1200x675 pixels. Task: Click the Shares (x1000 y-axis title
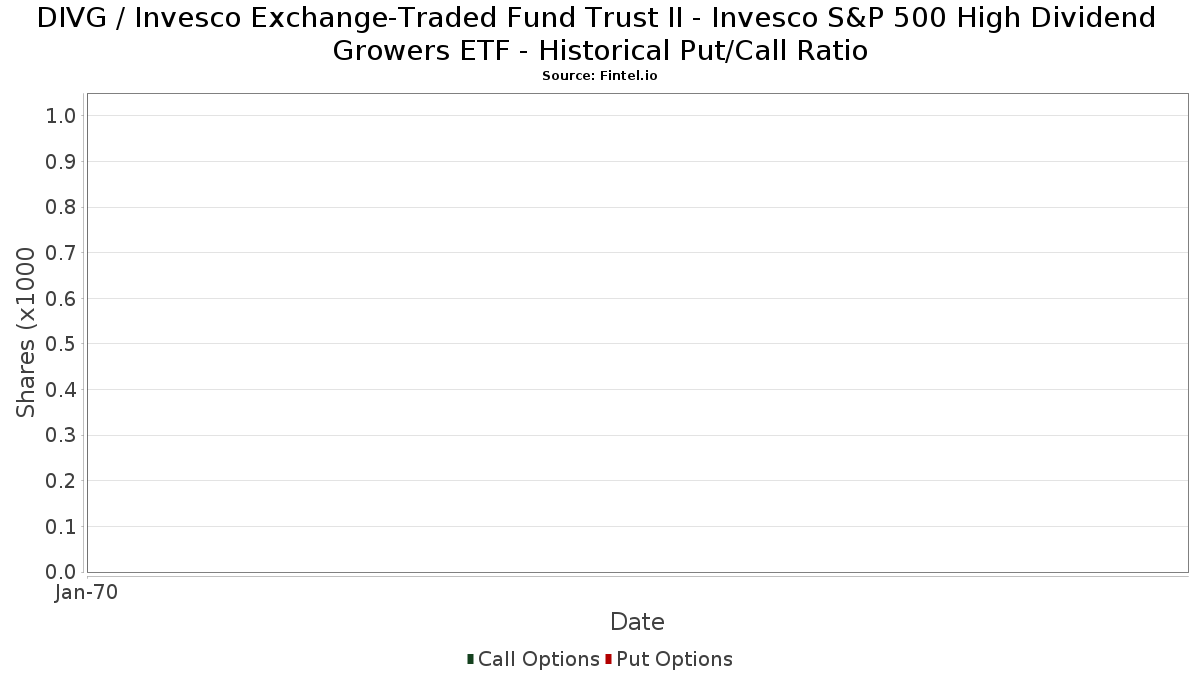coord(26,333)
